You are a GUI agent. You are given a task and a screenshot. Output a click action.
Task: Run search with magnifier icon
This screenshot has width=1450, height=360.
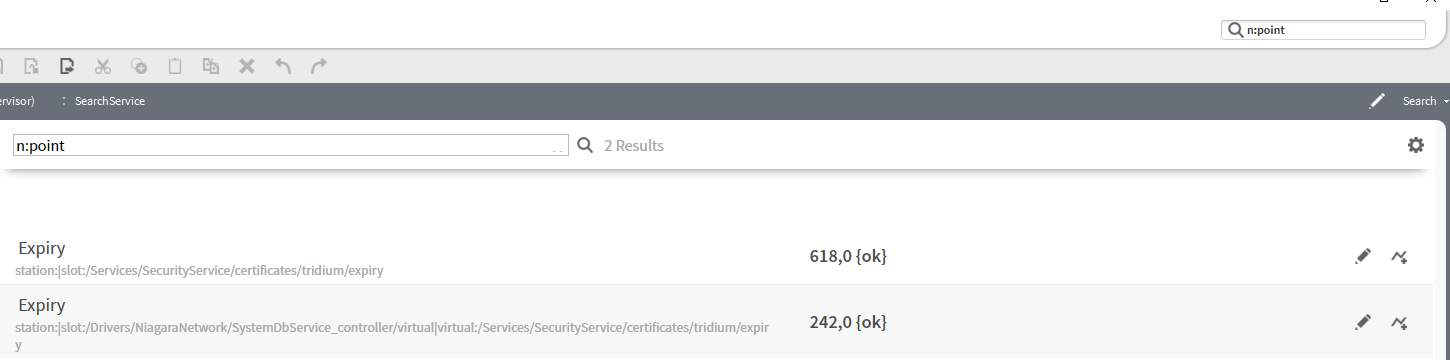pyautogui.click(x=586, y=146)
